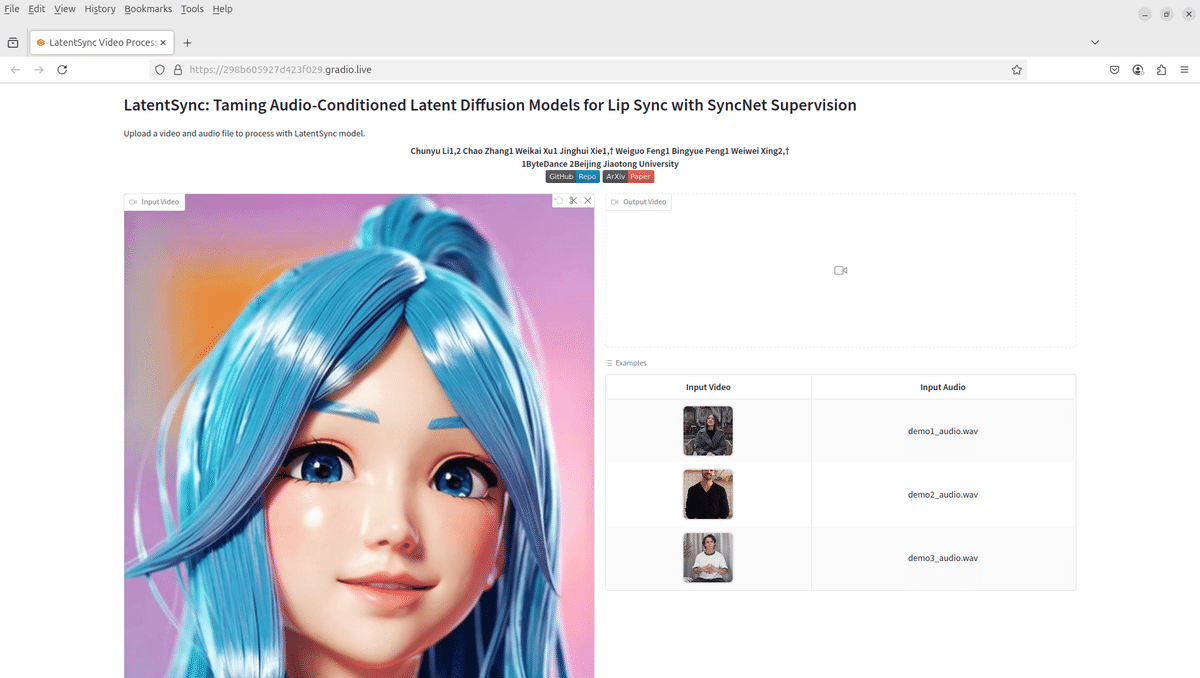Click the camera icon beside Input Video label
The height and width of the screenshot is (678, 1200).
[x=131, y=201]
